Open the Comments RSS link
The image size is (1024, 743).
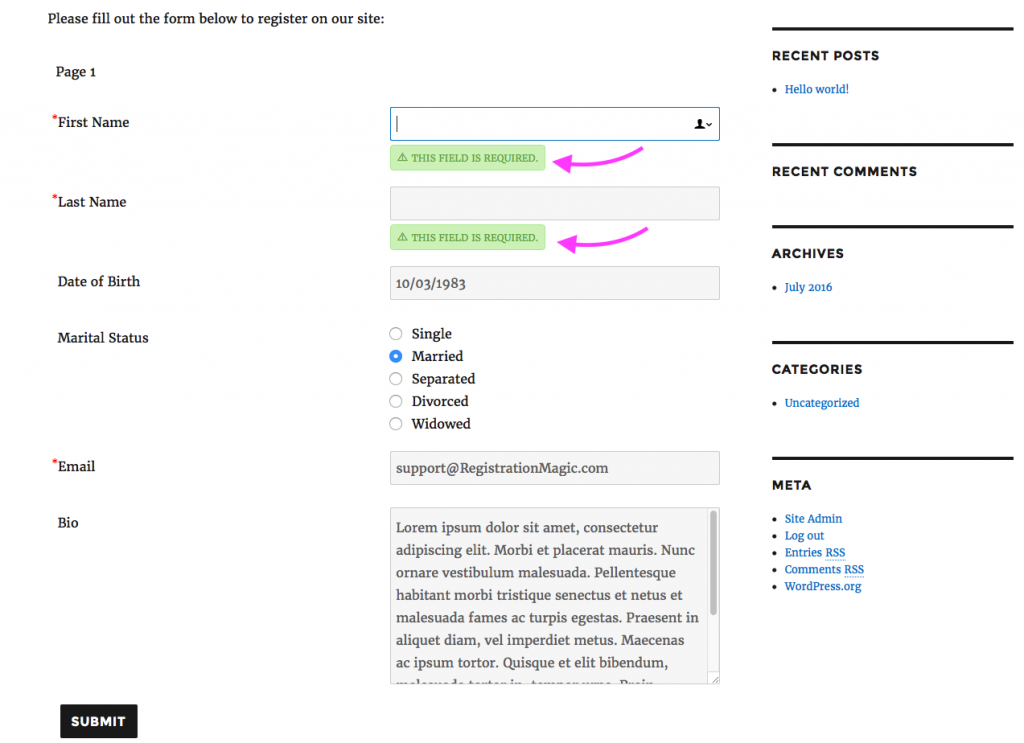pos(824,570)
